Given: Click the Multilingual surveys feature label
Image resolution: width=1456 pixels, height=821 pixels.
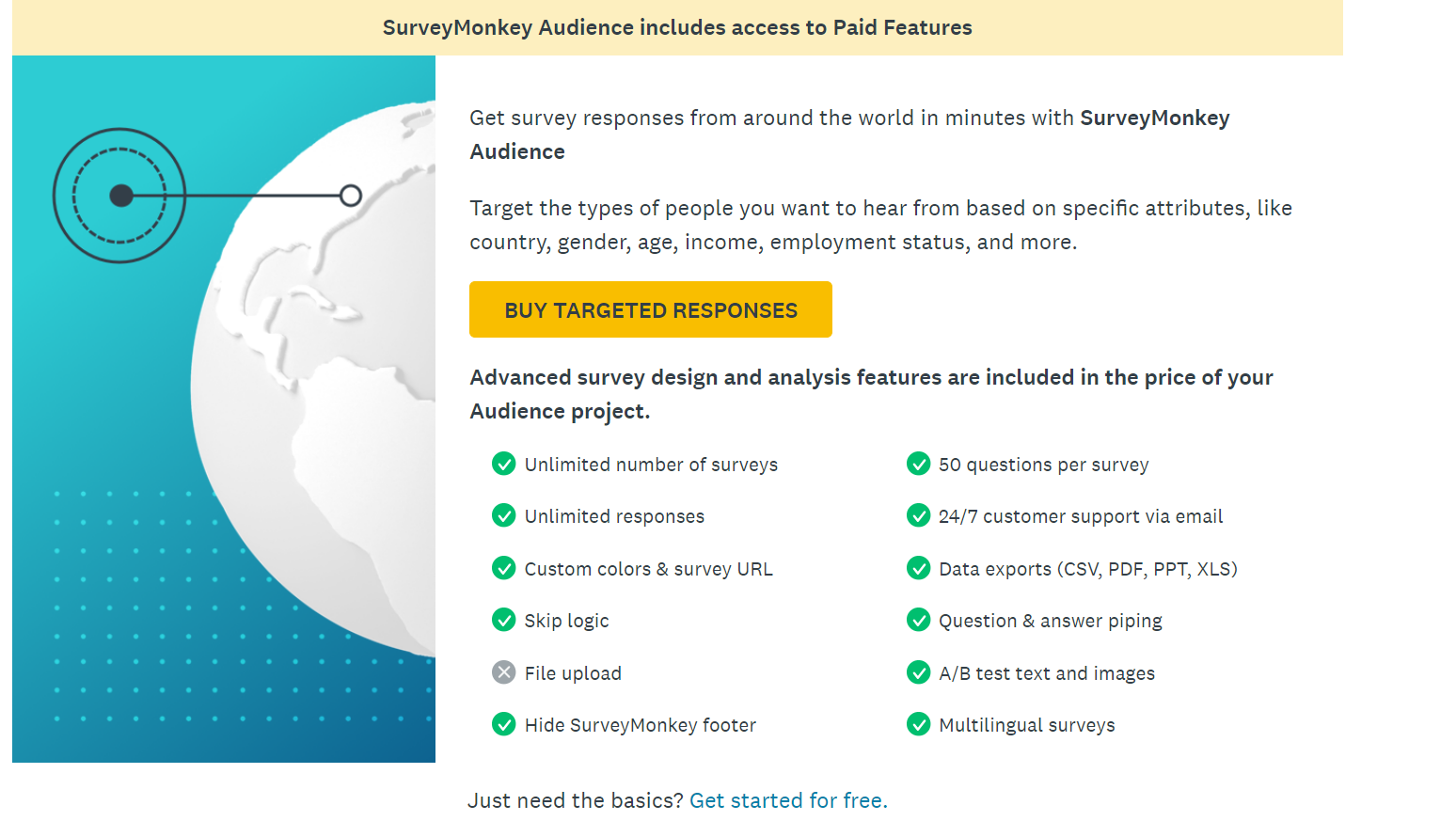Looking at the screenshot, I should pyautogui.click(x=1026, y=725).
